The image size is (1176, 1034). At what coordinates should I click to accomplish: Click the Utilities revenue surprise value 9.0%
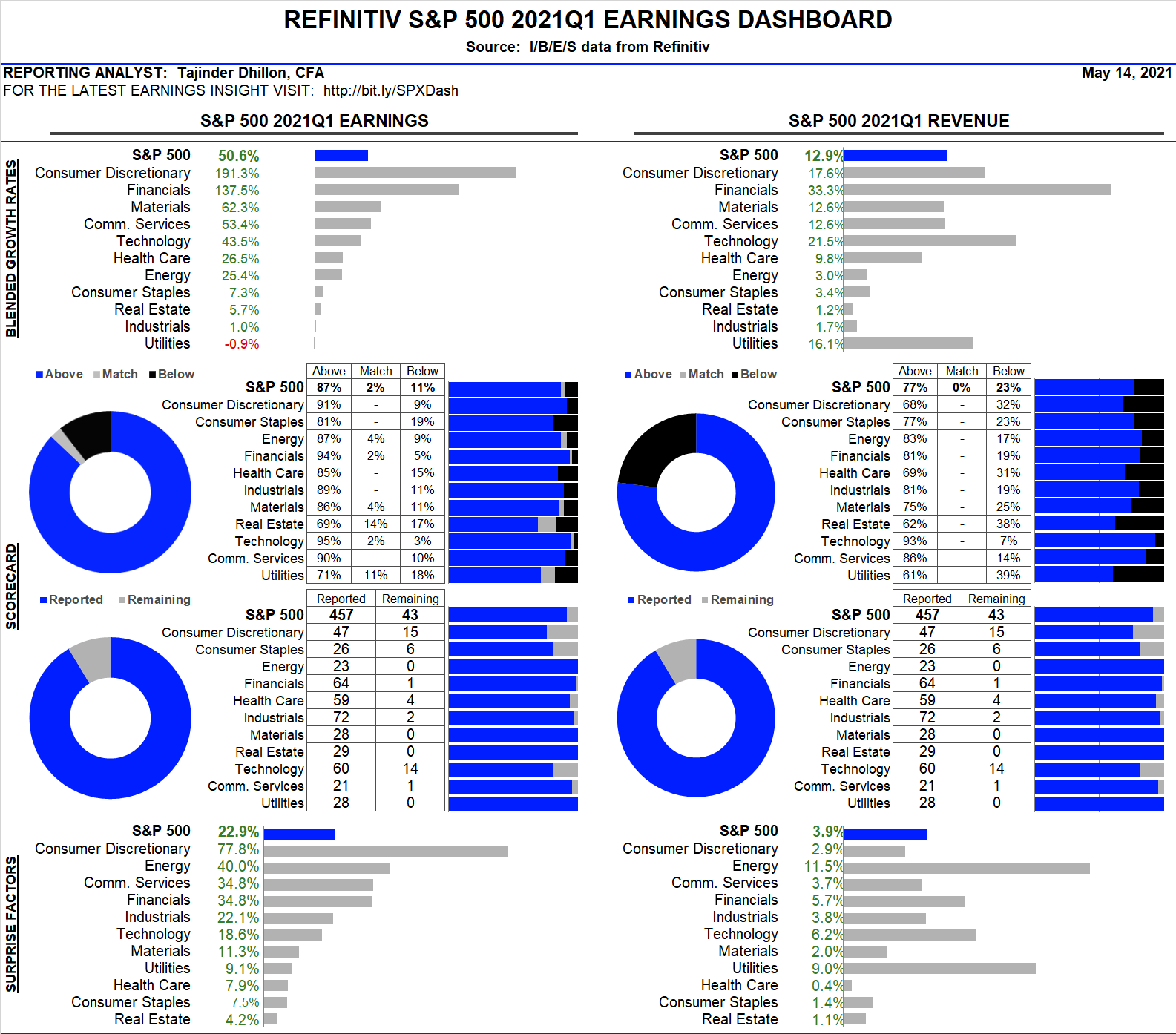(x=828, y=969)
